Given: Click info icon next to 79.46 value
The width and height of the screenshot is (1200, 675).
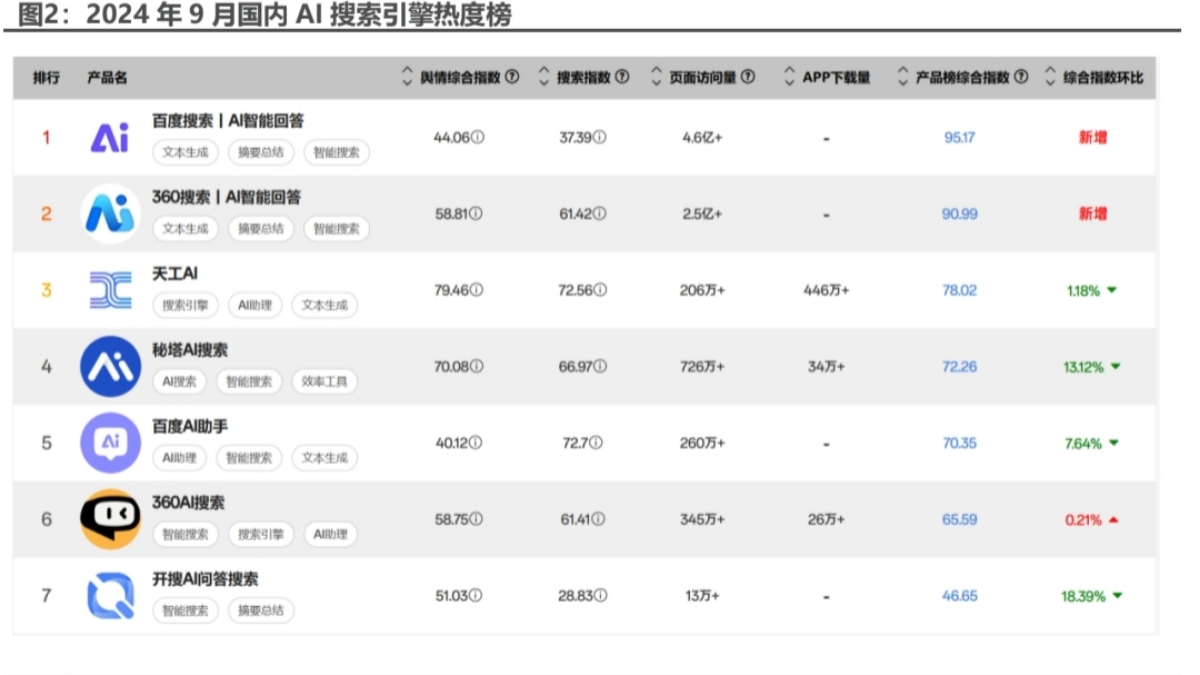Looking at the screenshot, I should (477, 290).
